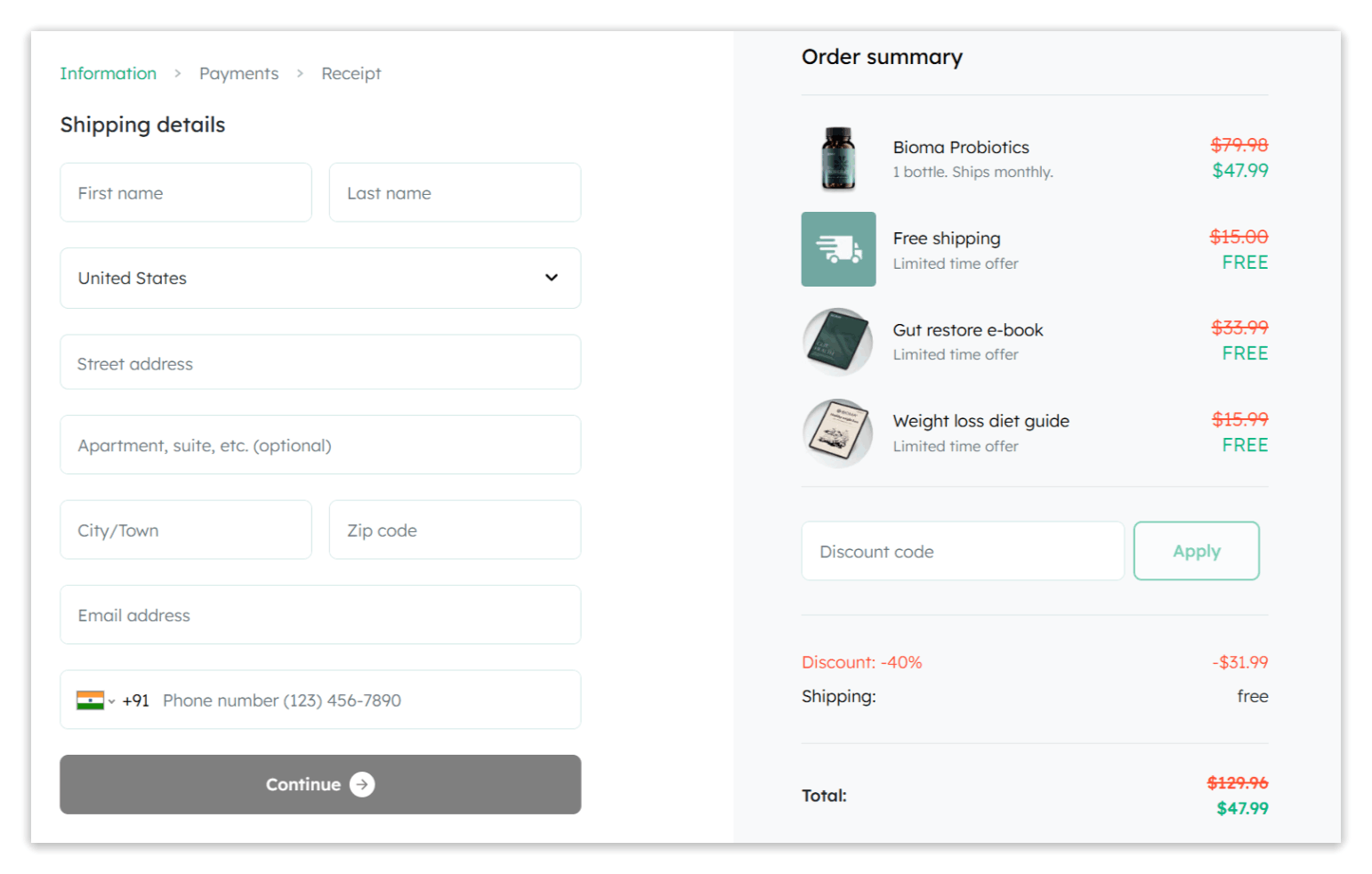Switch to the Payments step
Image resolution: width=1372 pixels, height=874 pixels.
[238, 73]
